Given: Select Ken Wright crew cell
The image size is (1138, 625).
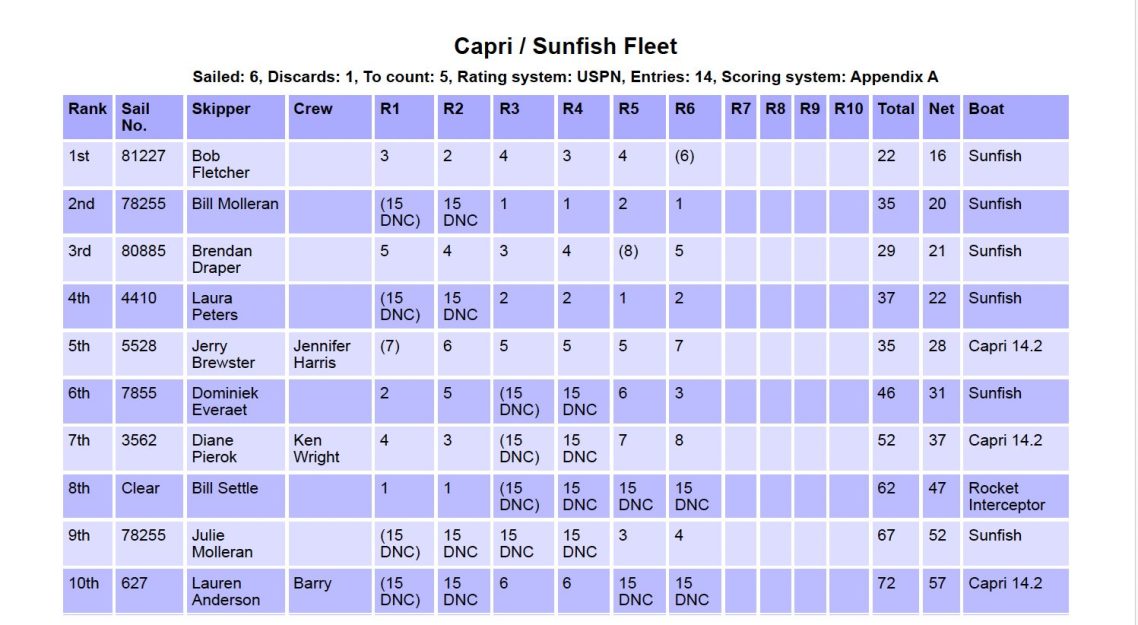Looking at the screenshot, I should [x=329, y=449].
